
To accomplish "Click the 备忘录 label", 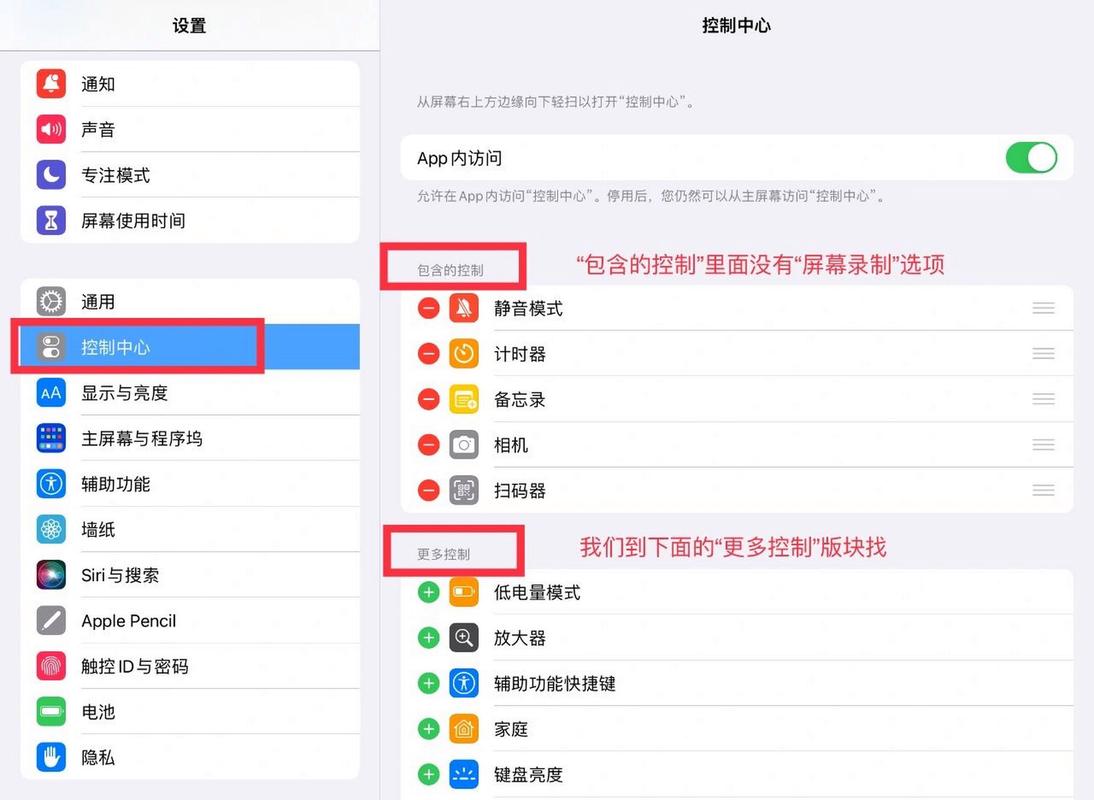I will coord(520,399).
